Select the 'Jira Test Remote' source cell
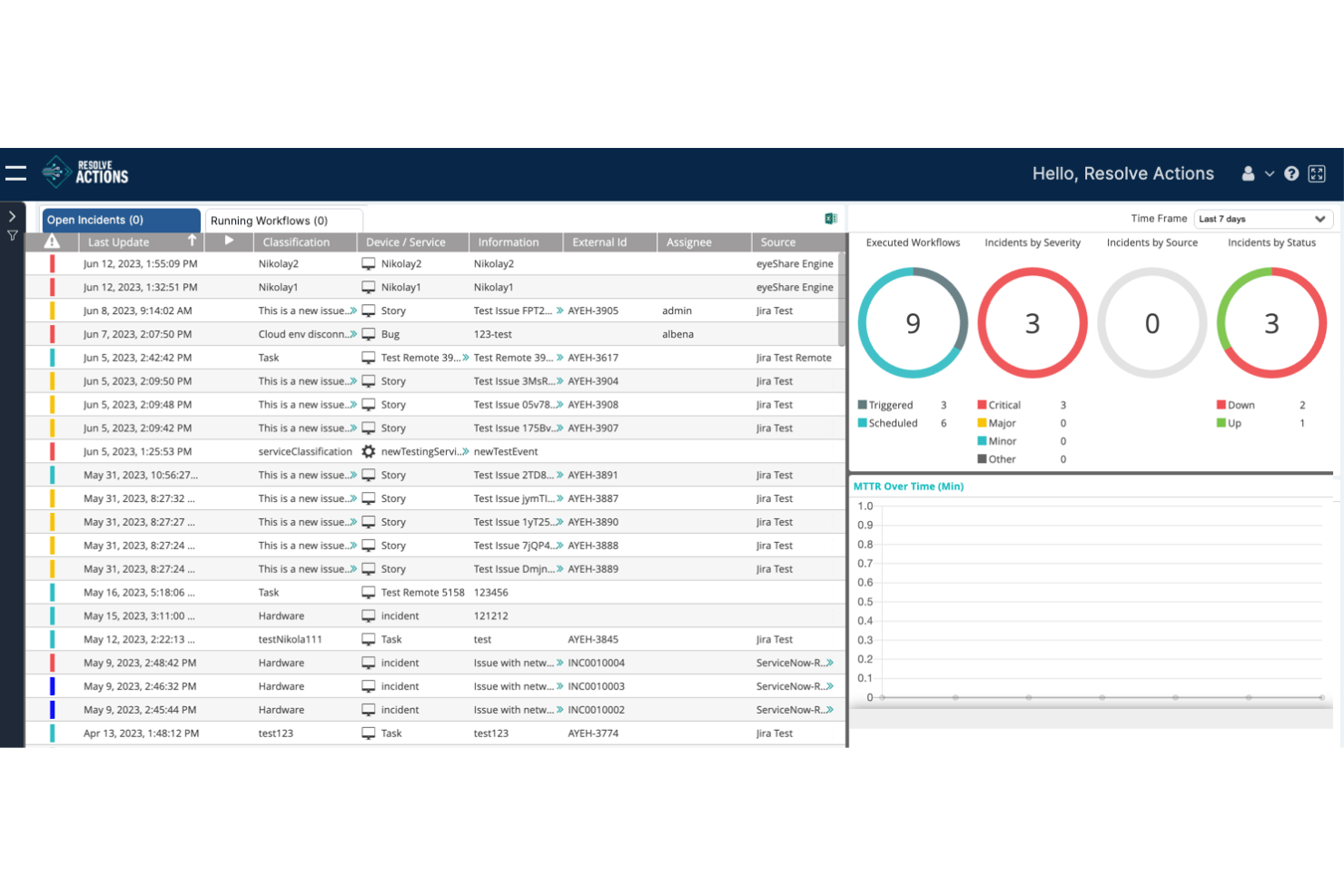This screenshot has width=1344, height=896. 794,358
